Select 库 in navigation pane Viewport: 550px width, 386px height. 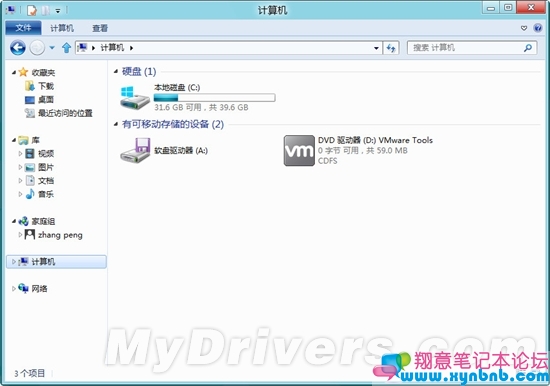coord(35,140)
